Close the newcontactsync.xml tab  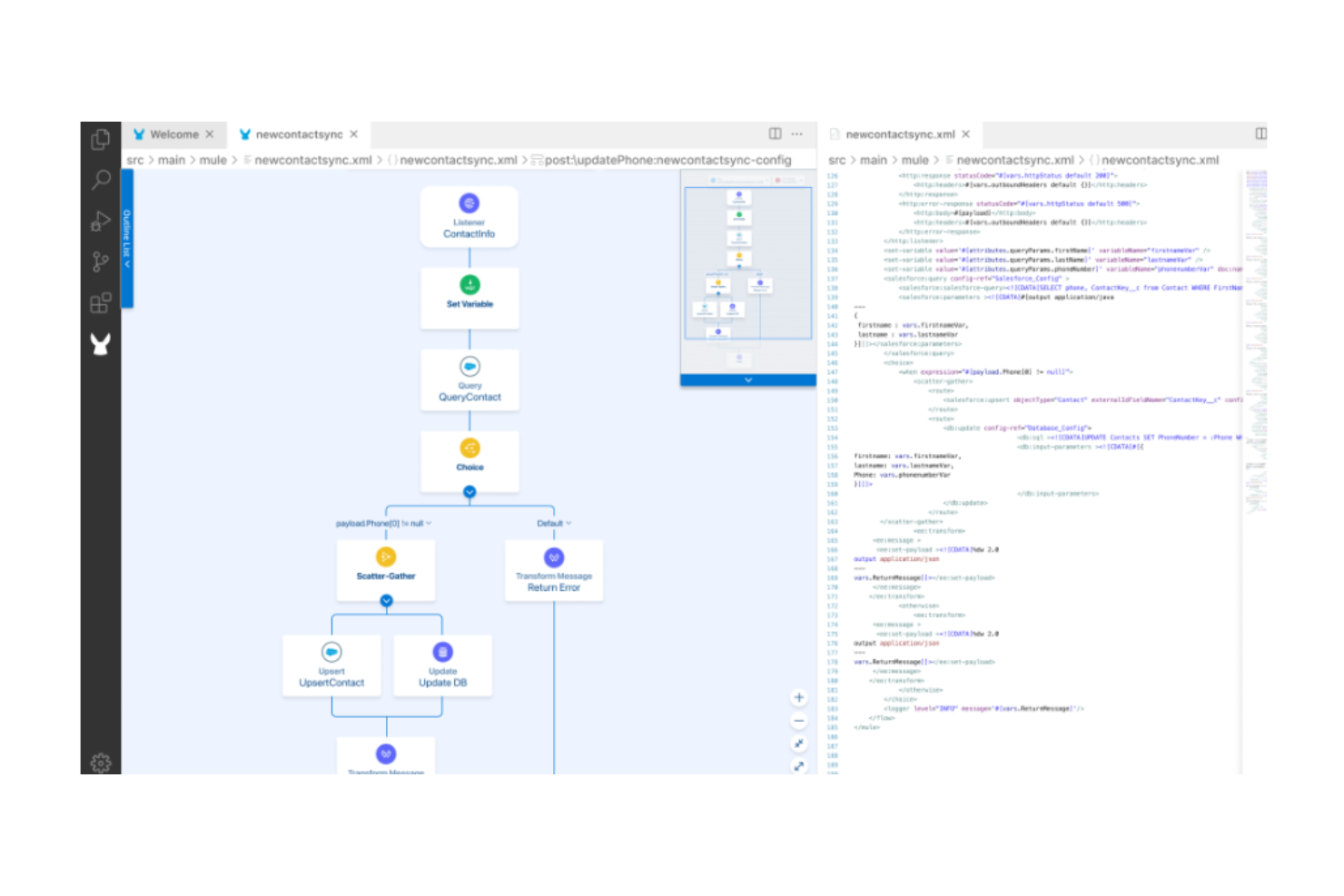tap(966, 134)
